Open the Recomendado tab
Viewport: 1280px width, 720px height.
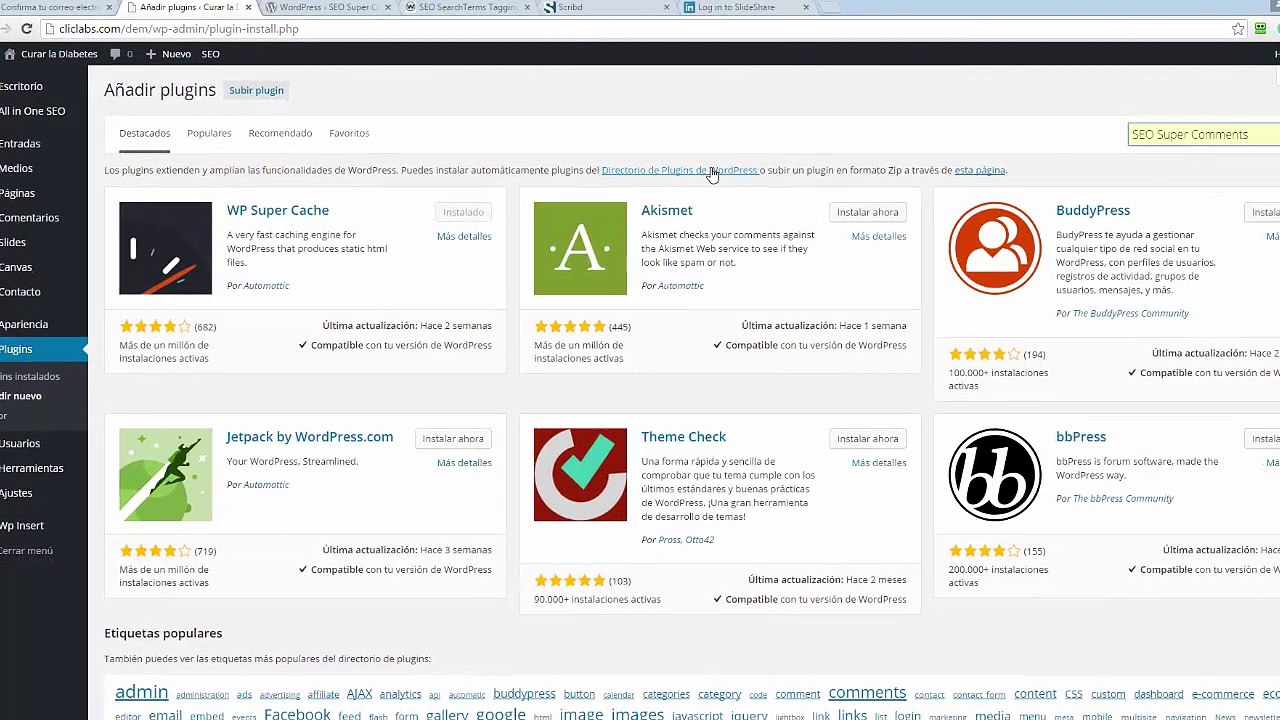(280, 133)
